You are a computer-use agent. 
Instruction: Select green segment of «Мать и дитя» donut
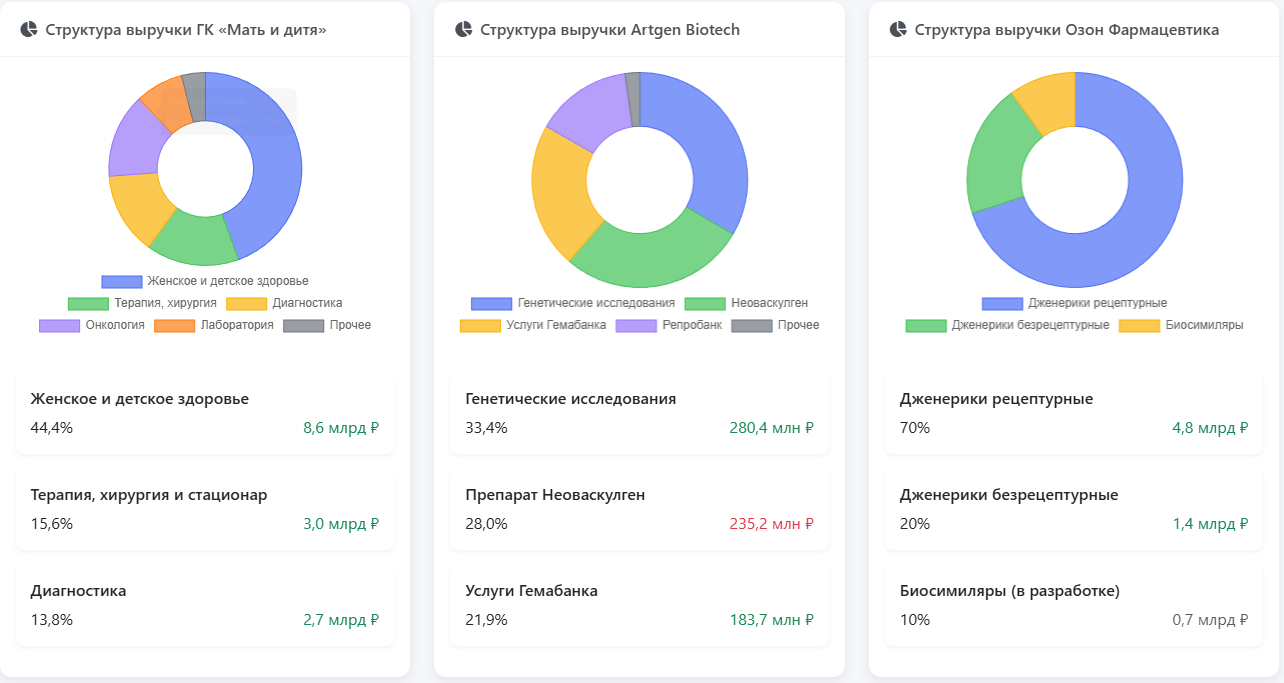coord(195,240)
